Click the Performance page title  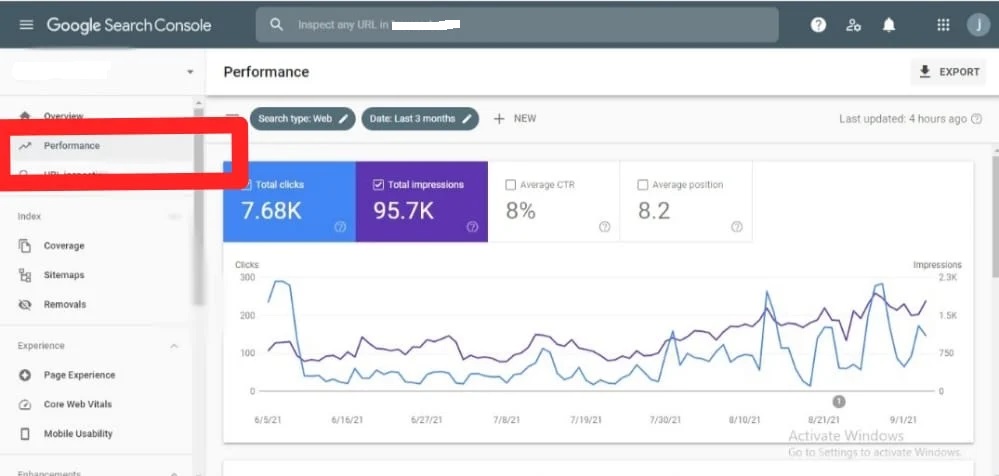tap(266, 72)
